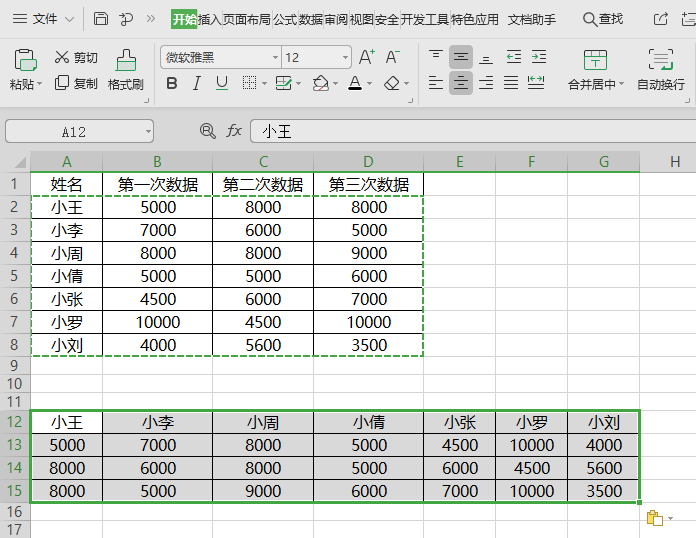Click the fx insert function icon
This screenshot has width=696, height=538.
(234, 131)
